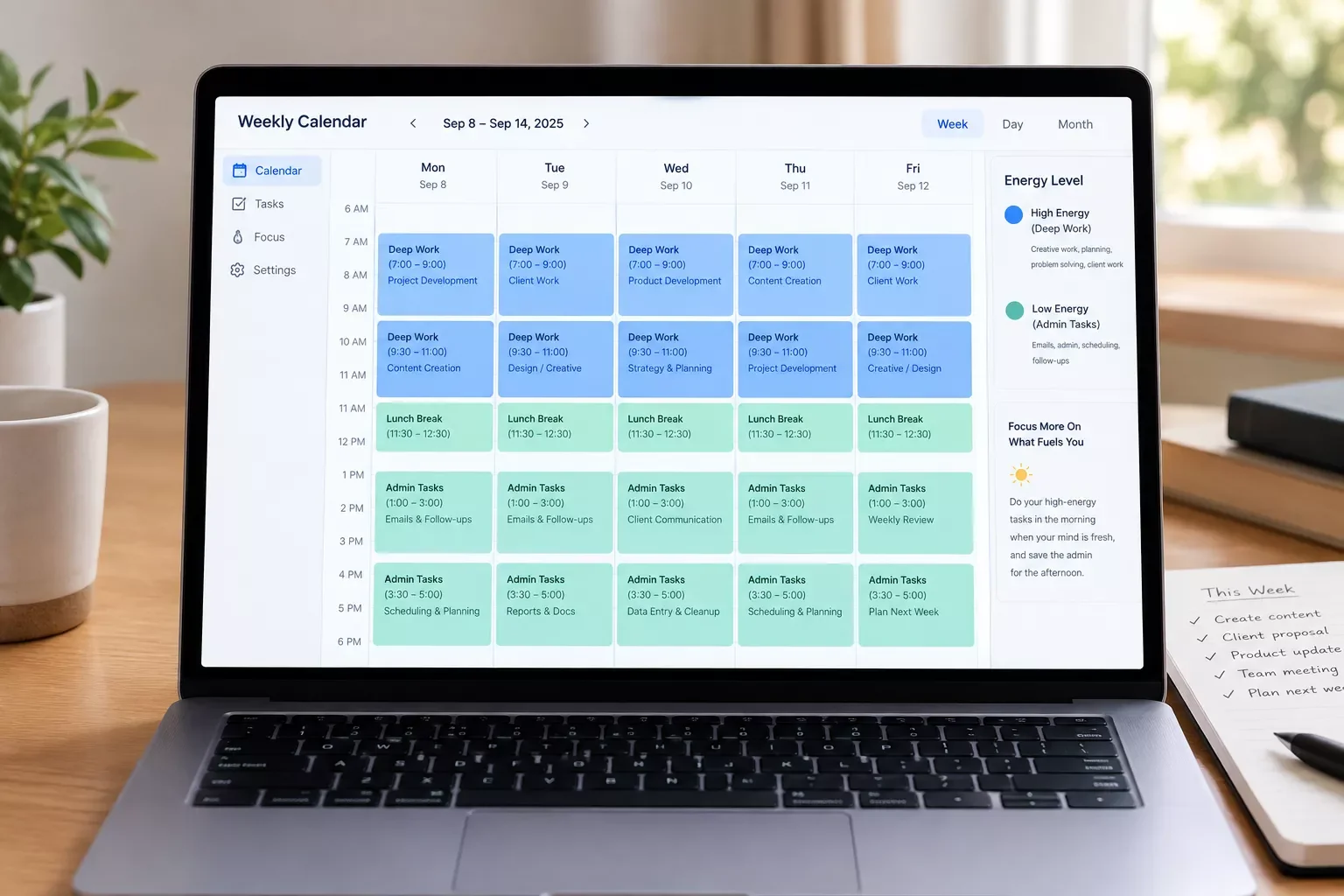The image size is (1344, 896).
Task: Click the date range Sep 8 – Sep 14, 2025
Action: tap(503, 123)
